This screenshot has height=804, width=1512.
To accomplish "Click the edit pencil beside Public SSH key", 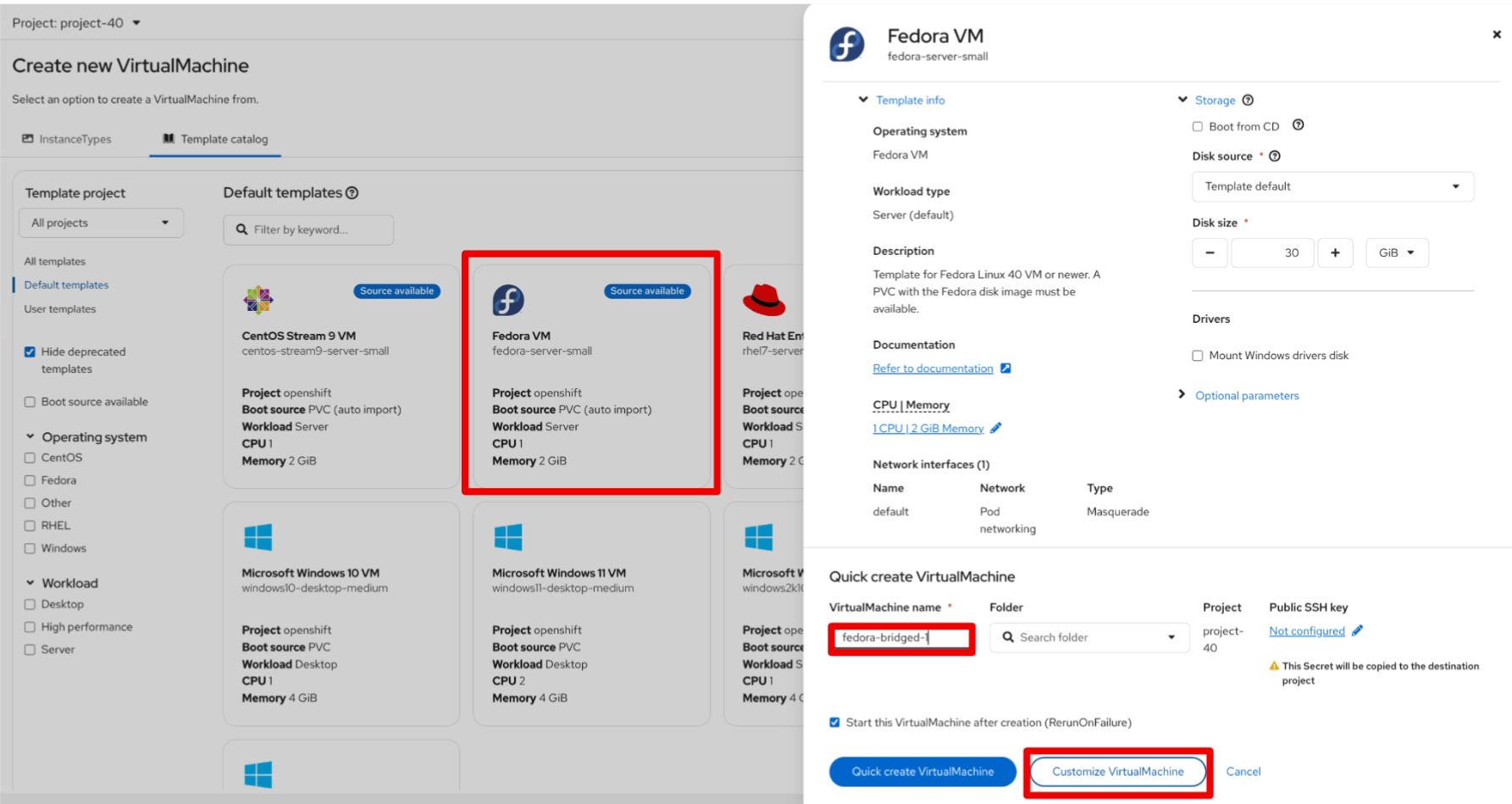I will pyautogui.click(x=1357, y=630).
